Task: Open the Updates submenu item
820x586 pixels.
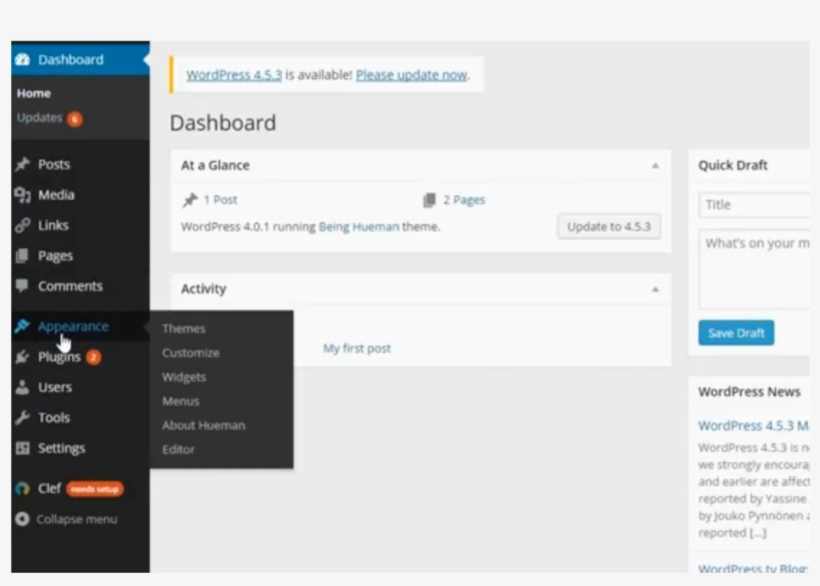Action: (x=39, y=118)
